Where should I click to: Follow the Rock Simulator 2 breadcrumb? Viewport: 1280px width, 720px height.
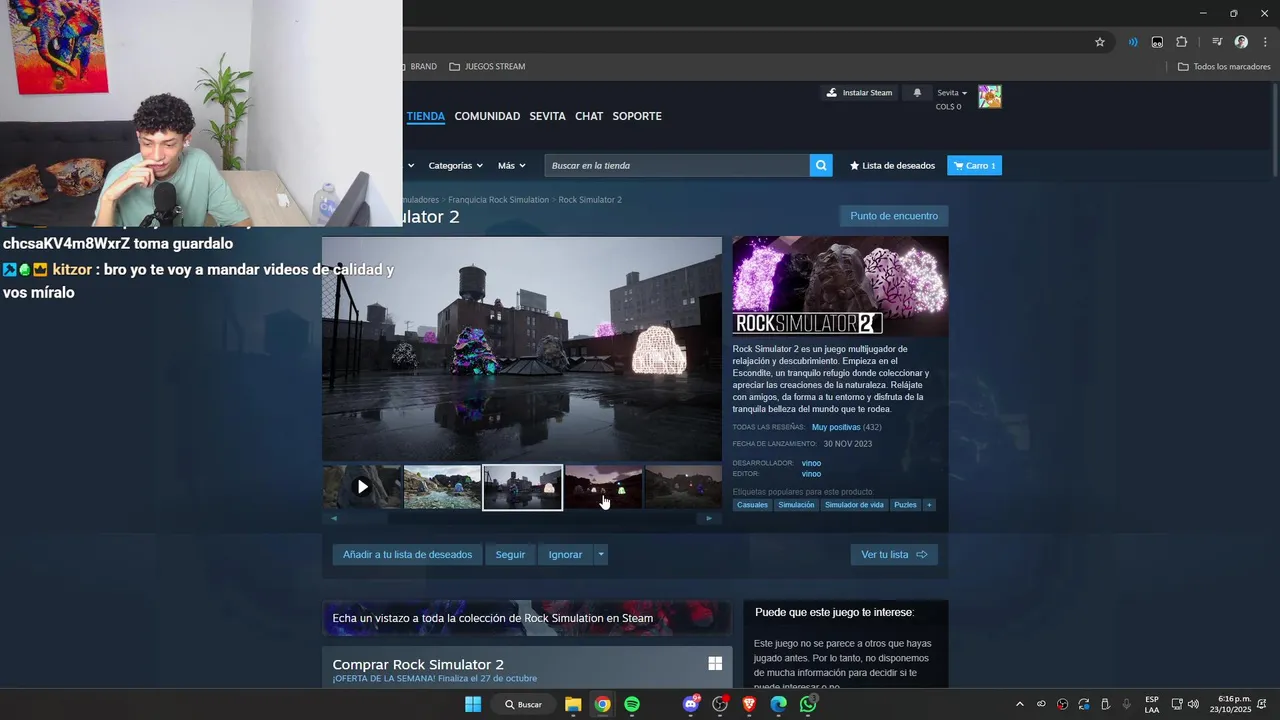[x=590, y=200]
